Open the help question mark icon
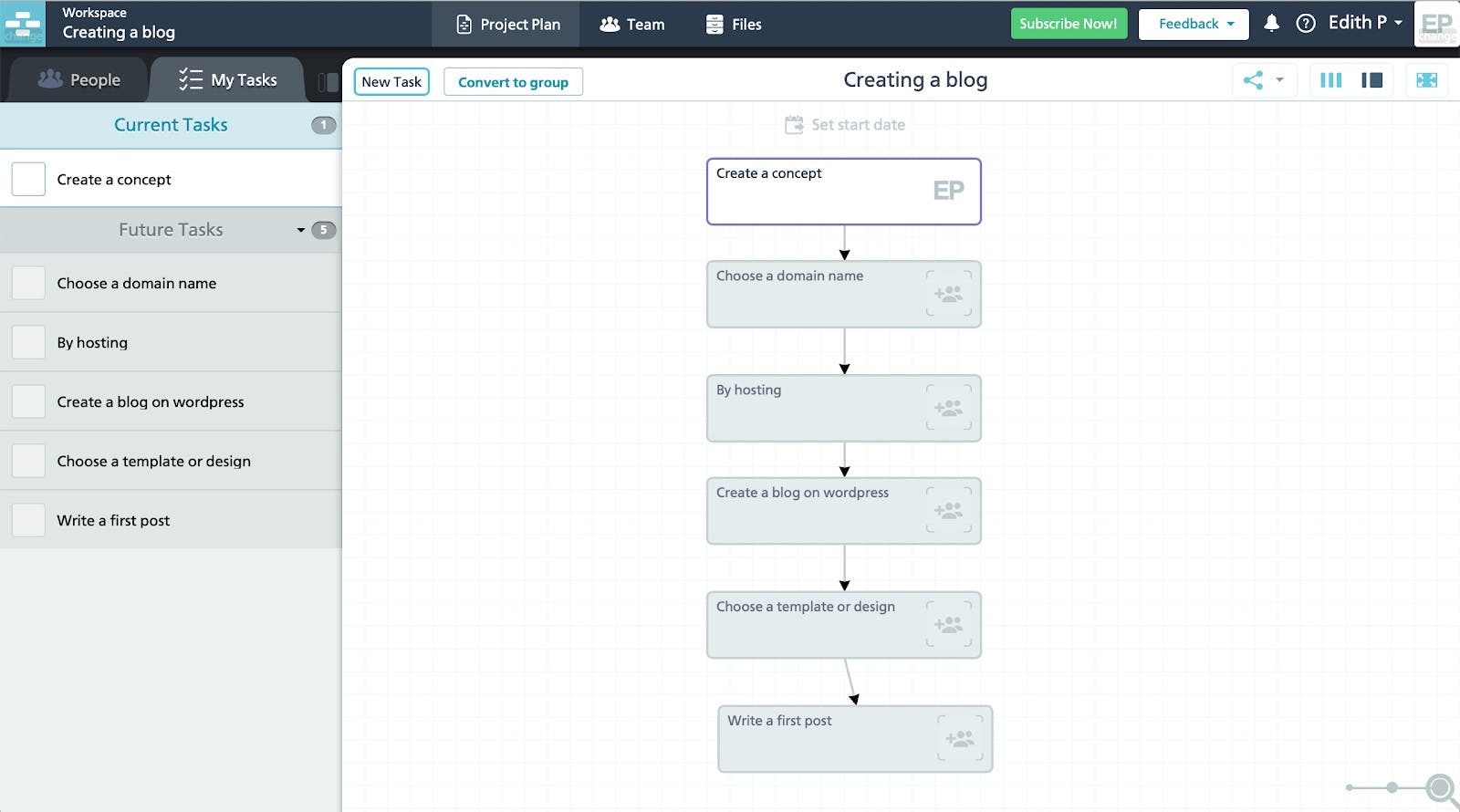Viewport: 1460px width, 812px height. [x=1306, y=24]
